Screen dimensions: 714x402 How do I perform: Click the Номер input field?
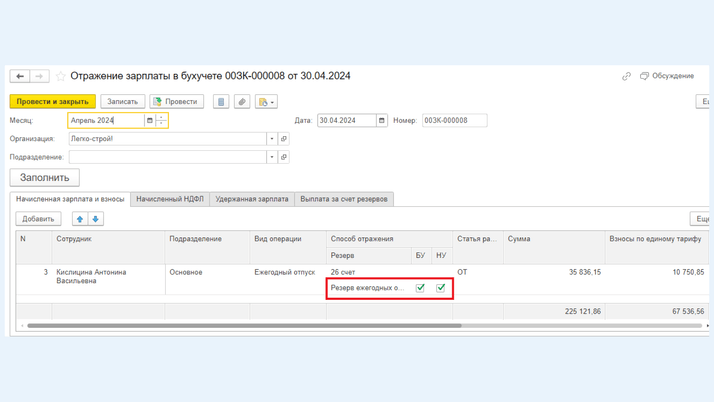[454, 121]
